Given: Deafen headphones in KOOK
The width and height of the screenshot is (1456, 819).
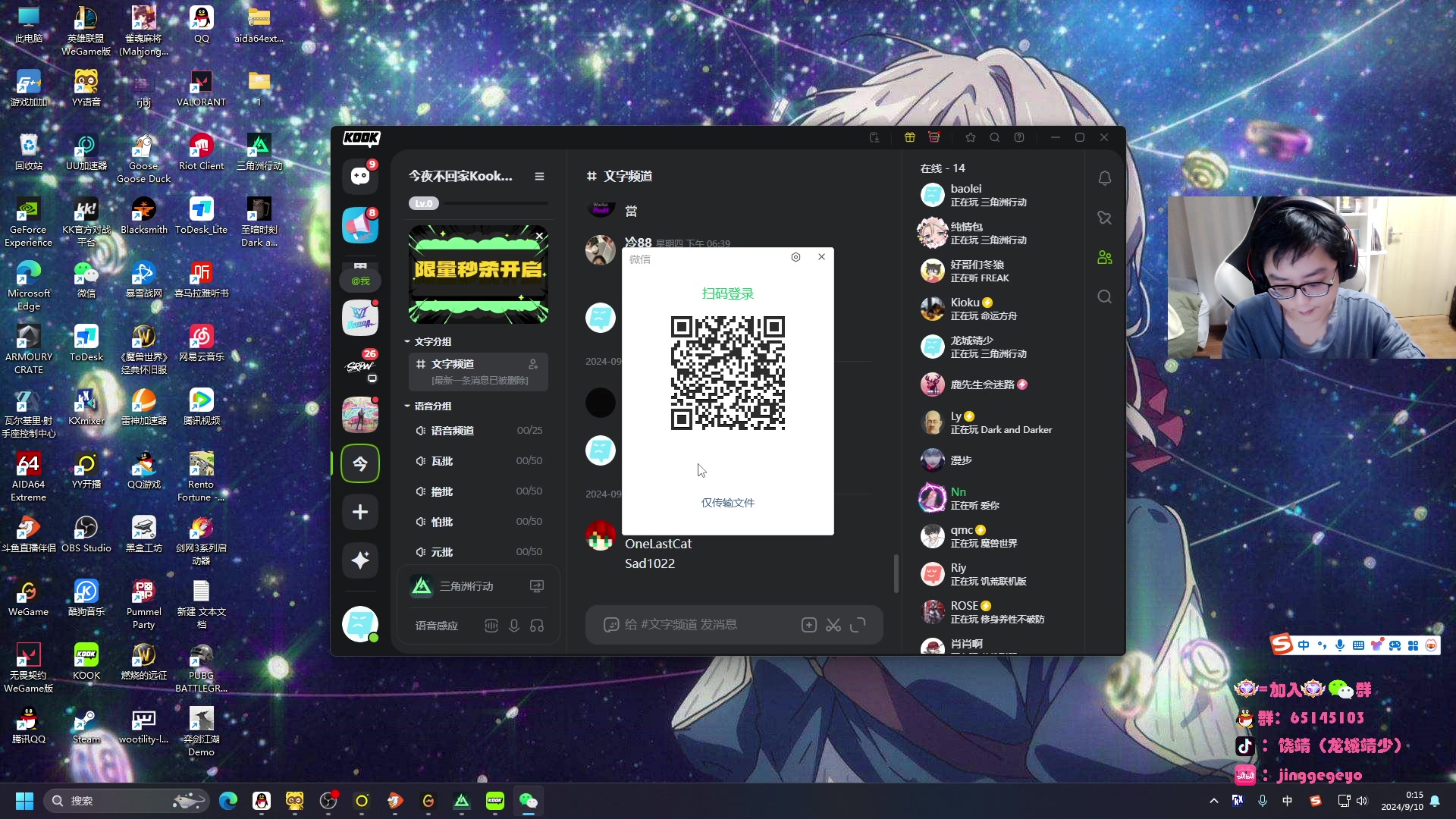Looking at the screenshot, I should (x=537, y=626).
